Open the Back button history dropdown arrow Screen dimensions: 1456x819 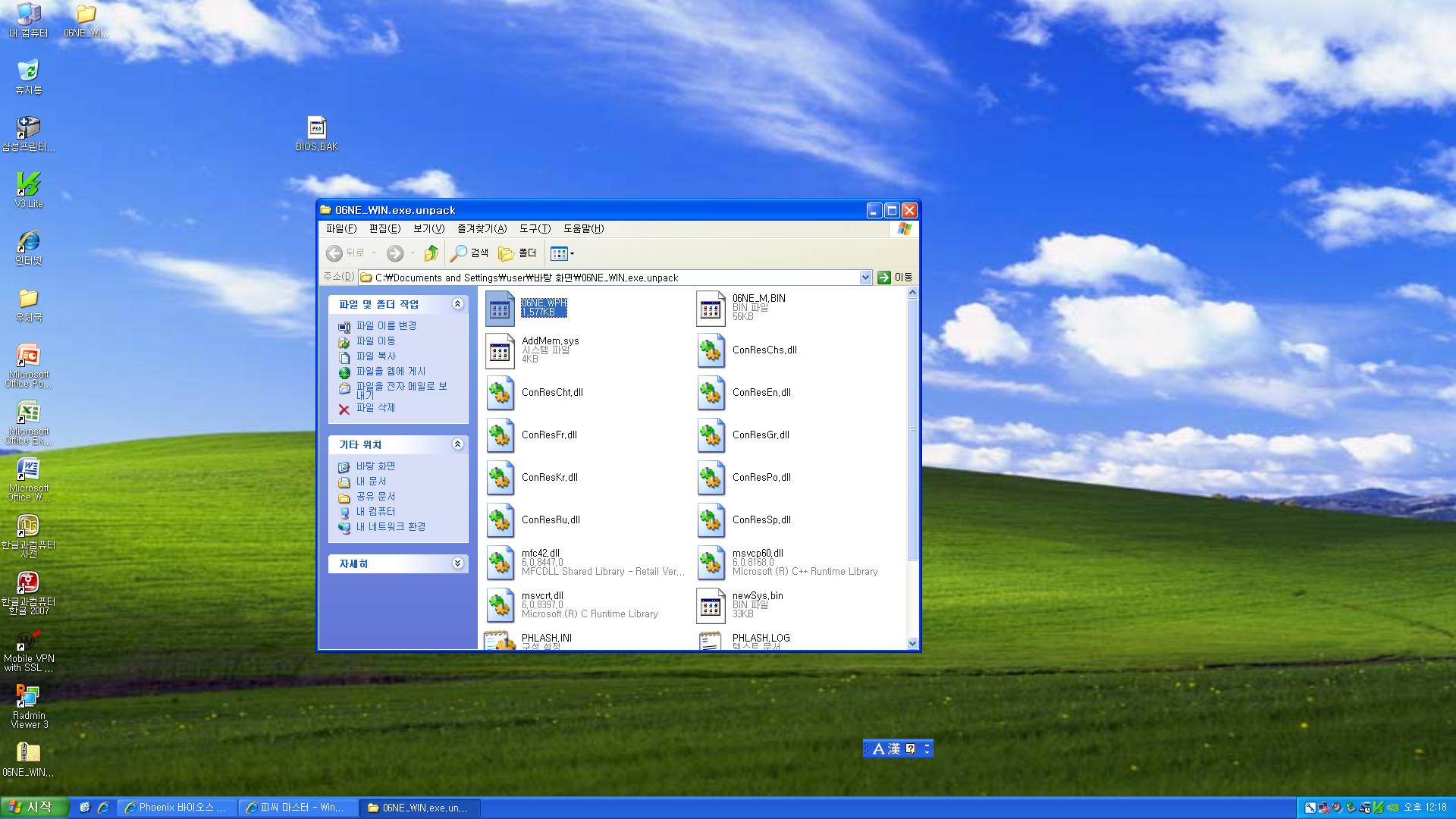click(374, 253)
